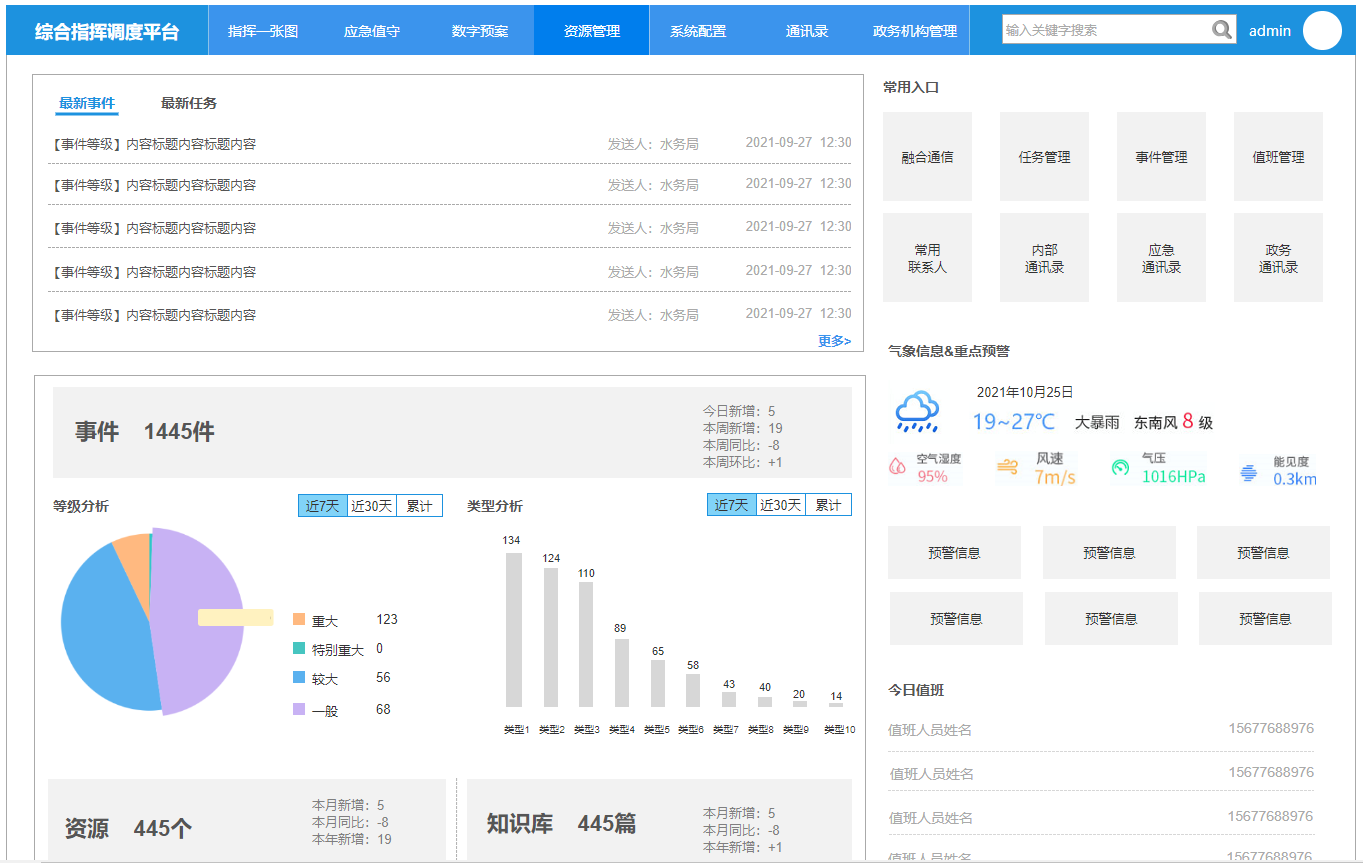Open the 任务管理 shortcut
1363x863 pixels.
tap(1044, 157)
